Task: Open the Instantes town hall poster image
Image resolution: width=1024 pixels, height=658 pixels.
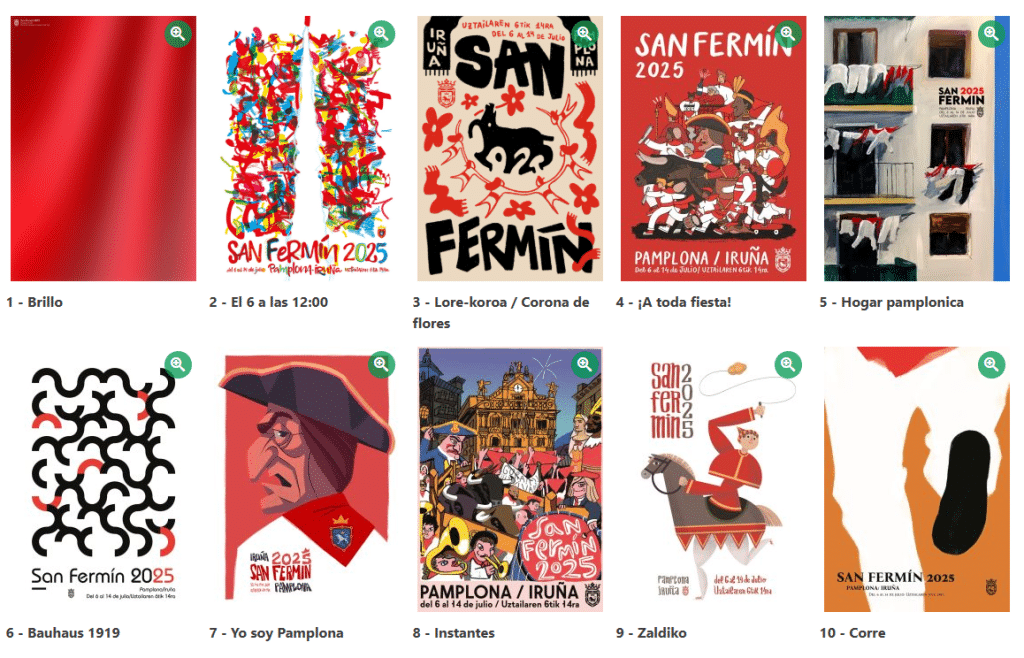Action: pyautogui.click(x=508, y=480)
